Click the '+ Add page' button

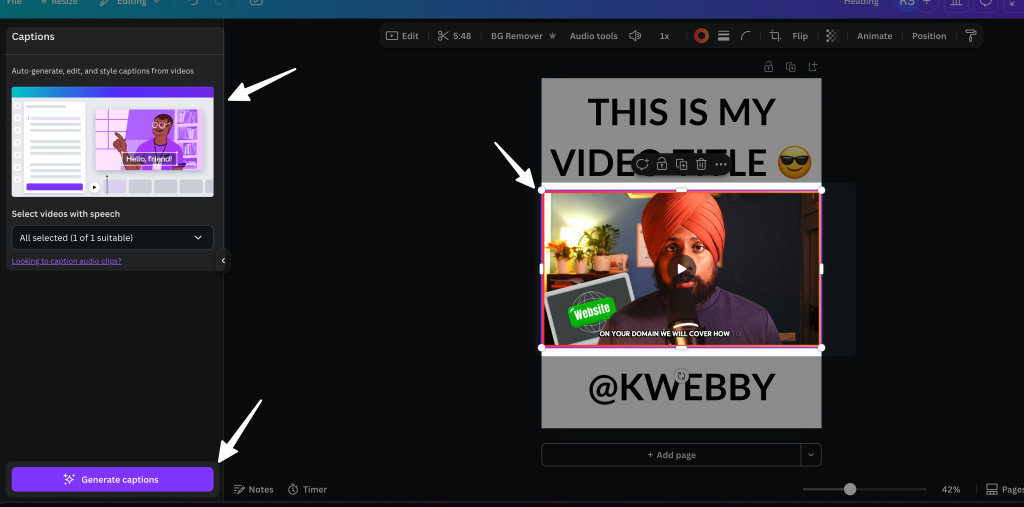click(671, 455)
